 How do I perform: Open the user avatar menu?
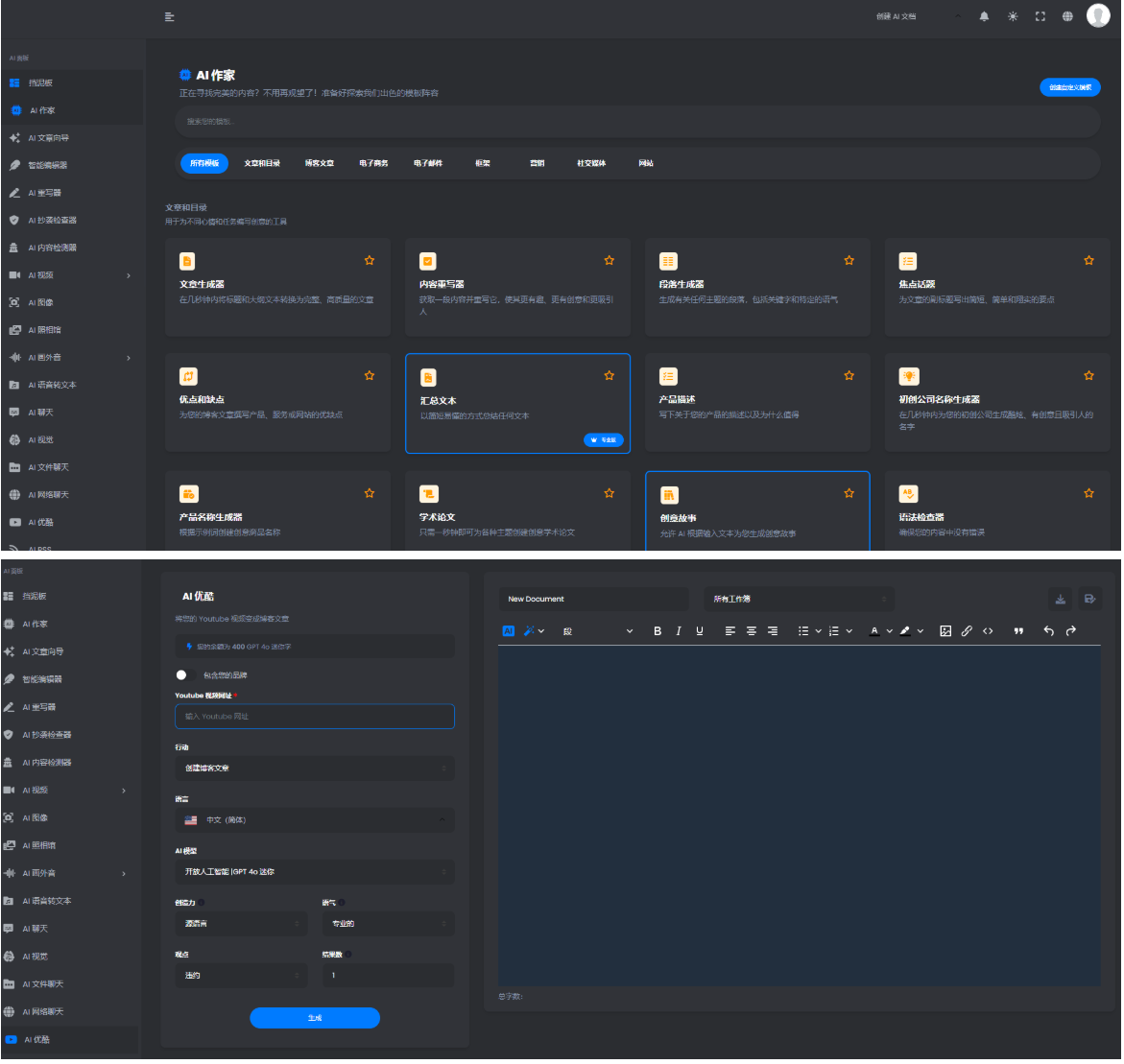[x=1097, y=15]
